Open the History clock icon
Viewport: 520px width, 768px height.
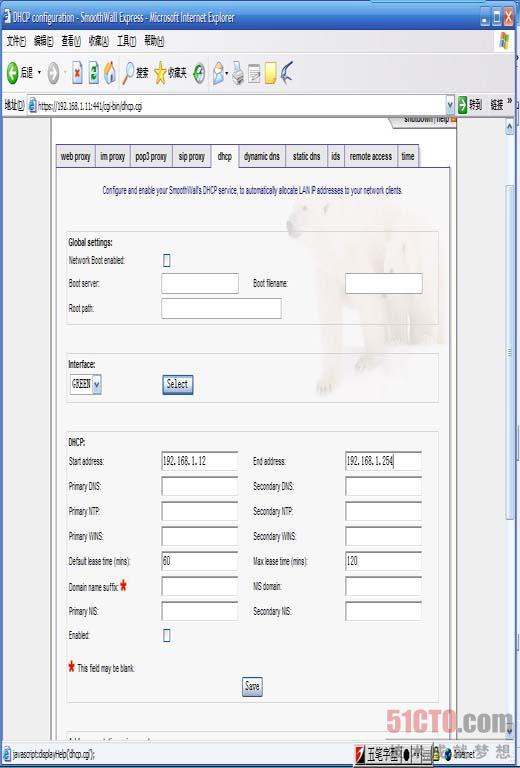[199, 73]
